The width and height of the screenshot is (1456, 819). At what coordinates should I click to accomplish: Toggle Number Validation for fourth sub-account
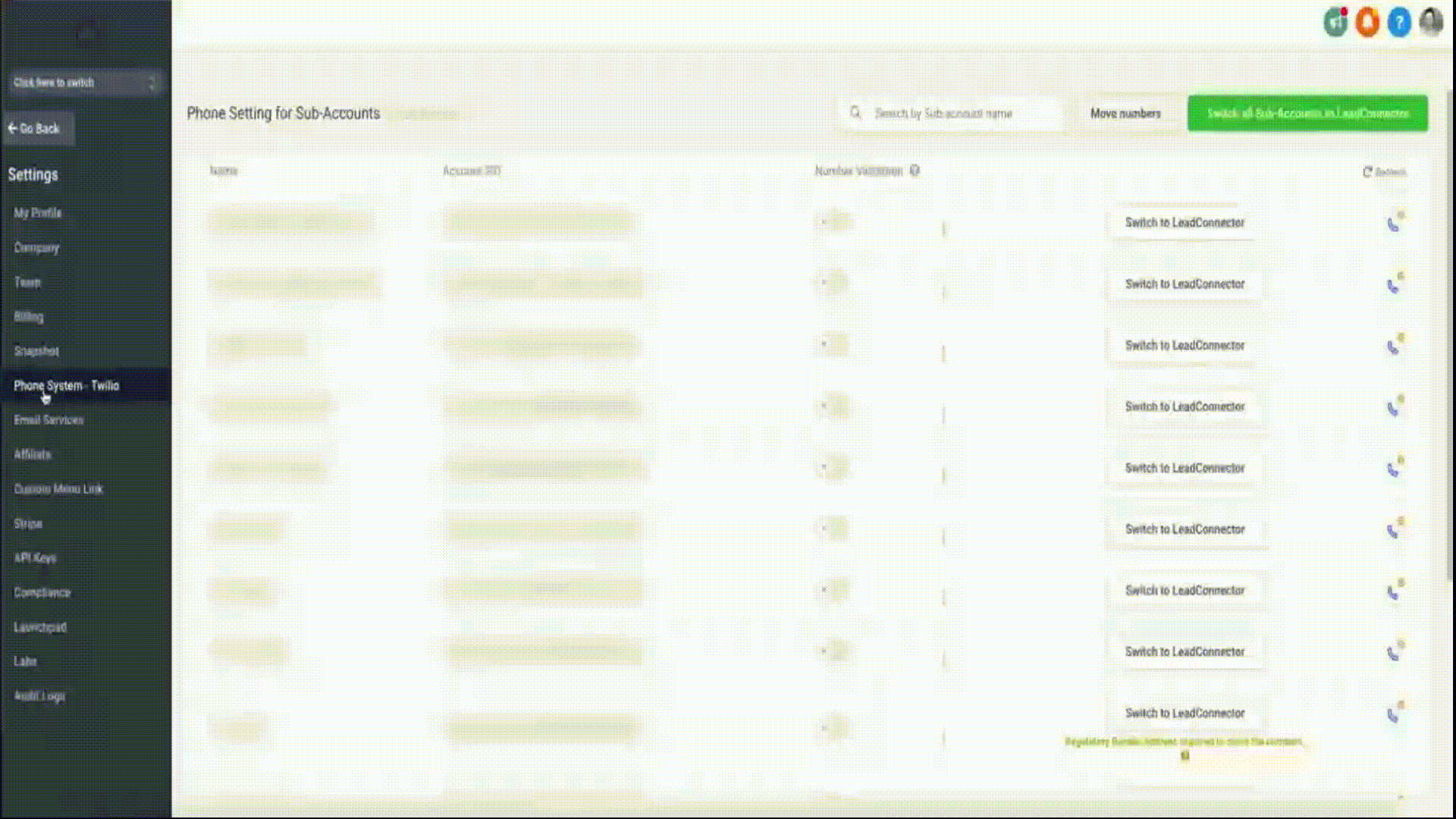click(834, 406)
